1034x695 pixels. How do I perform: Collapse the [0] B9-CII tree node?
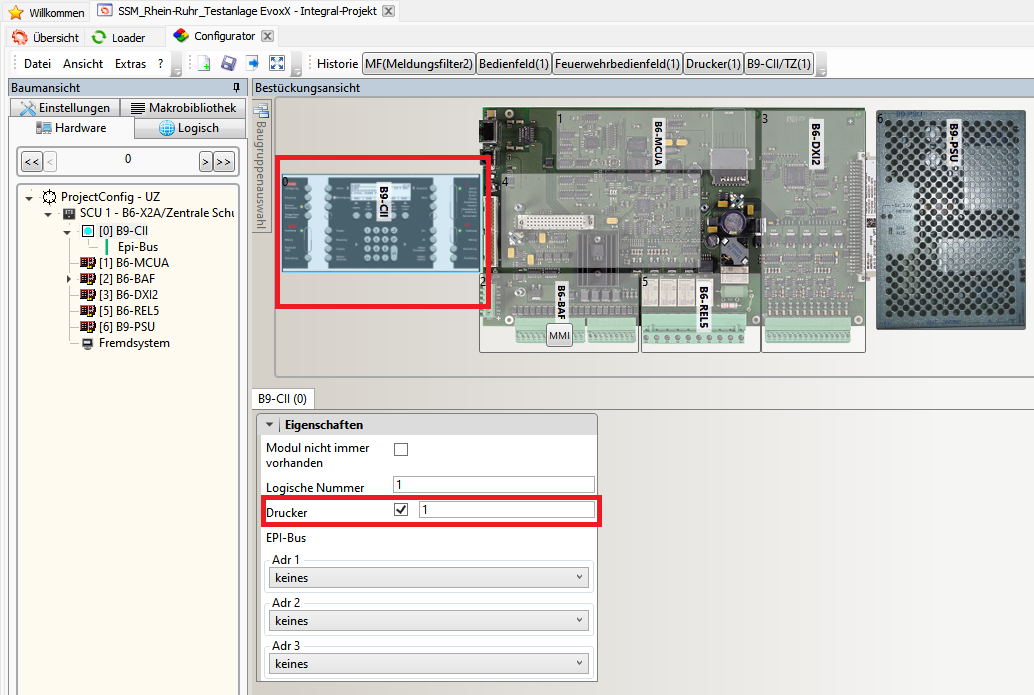coord(67,231)
